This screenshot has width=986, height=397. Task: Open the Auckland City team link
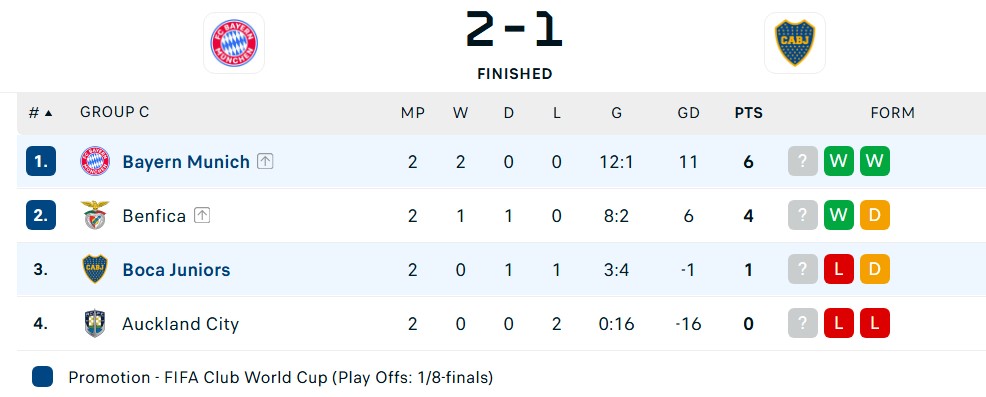[x=180, y=324]
